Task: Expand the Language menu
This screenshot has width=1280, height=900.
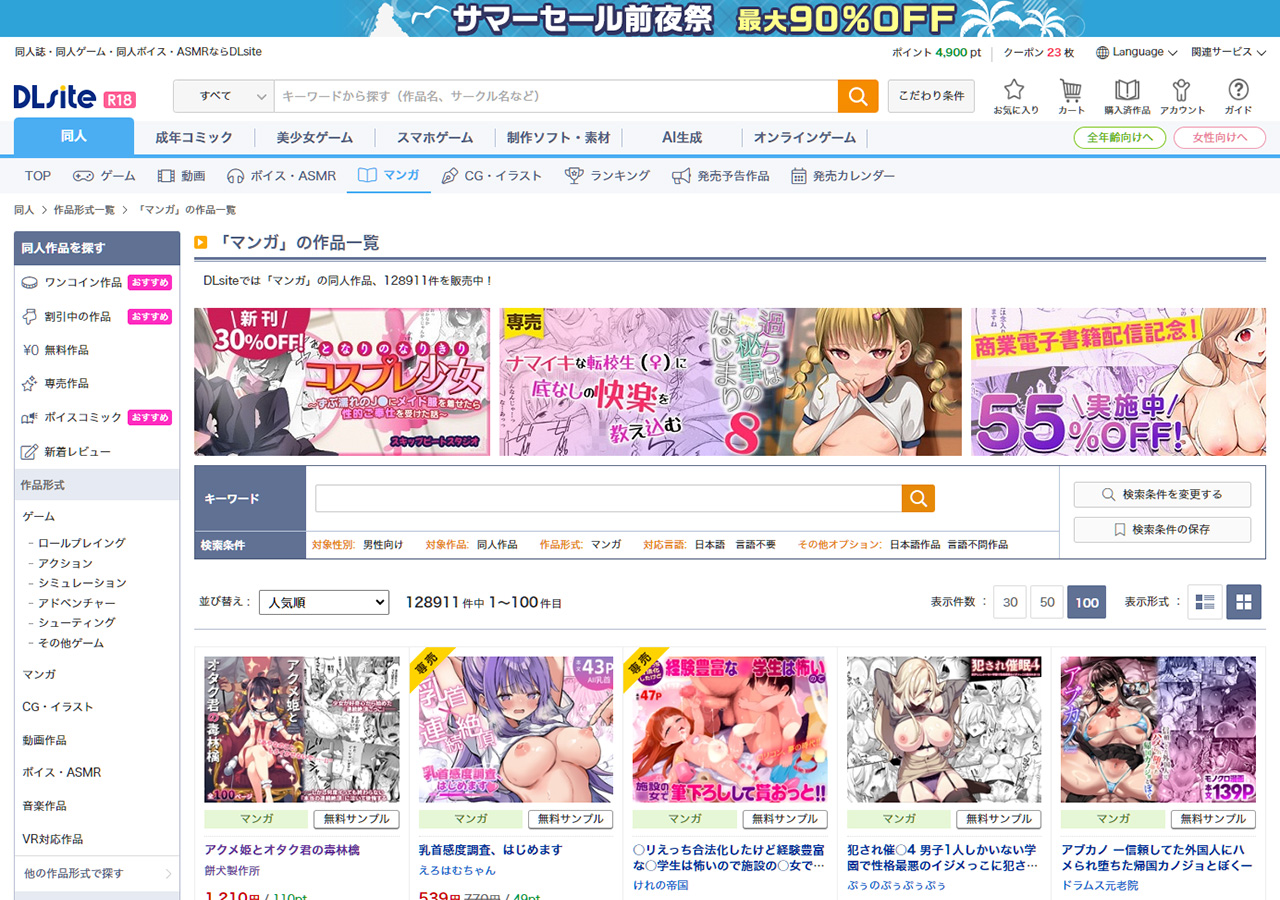Action: pos(1137,52)
